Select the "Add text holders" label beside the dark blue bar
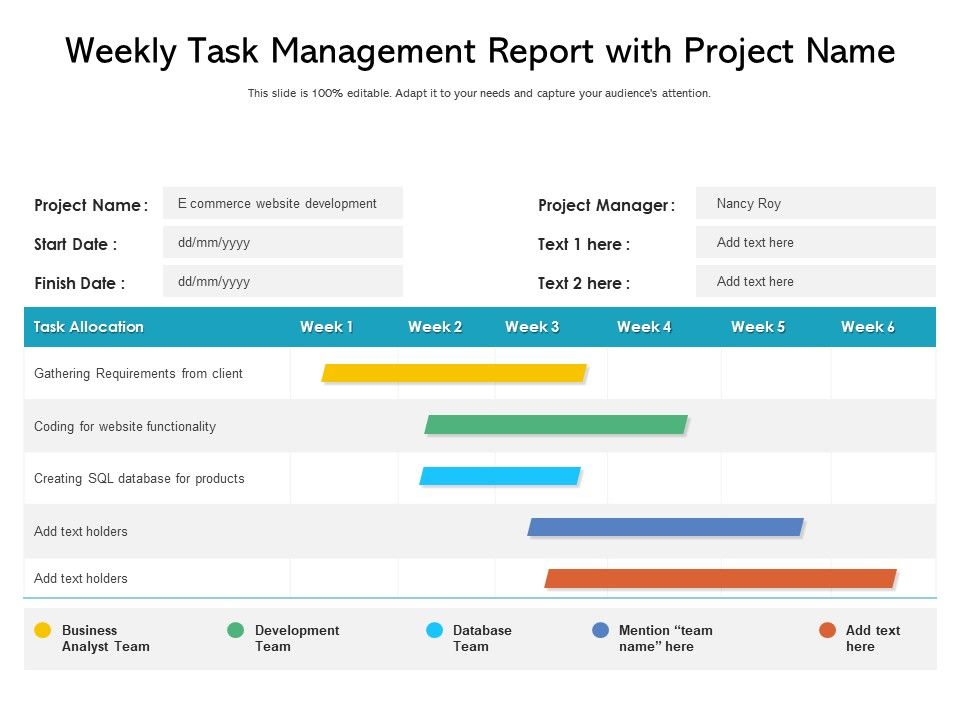Viewport: 960px width, 720px height. coord(81,531)
